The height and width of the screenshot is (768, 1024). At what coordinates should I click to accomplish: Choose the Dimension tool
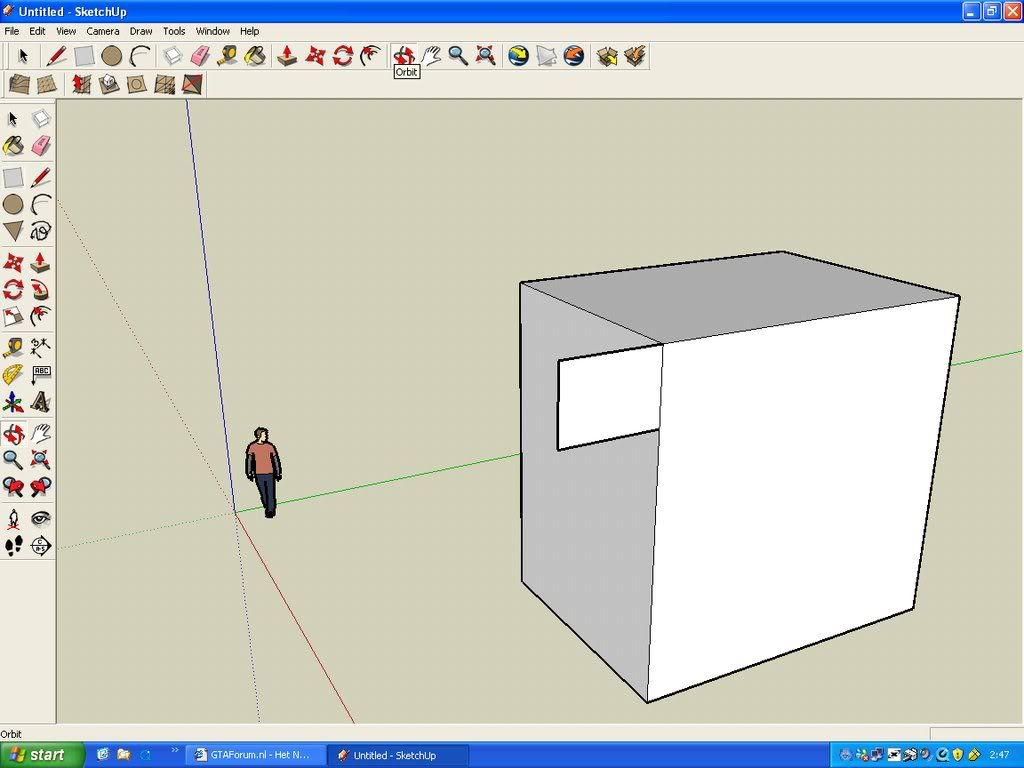click(x=40, y=348)
